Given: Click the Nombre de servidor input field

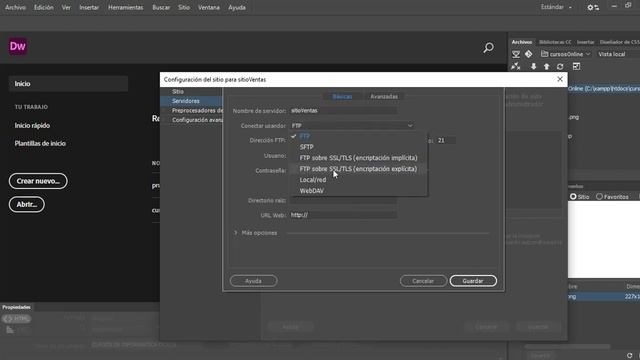Looking at the screenshot, I should click(343, 111).
